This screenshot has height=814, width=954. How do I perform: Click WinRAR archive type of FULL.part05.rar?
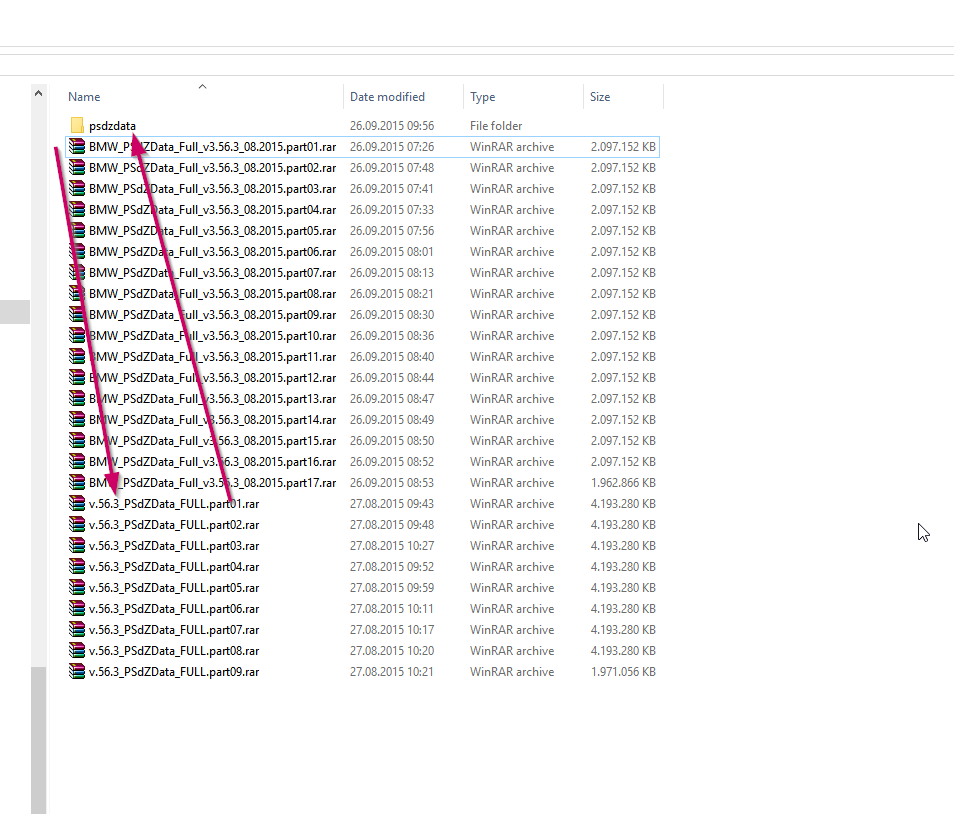coord(512,588)
